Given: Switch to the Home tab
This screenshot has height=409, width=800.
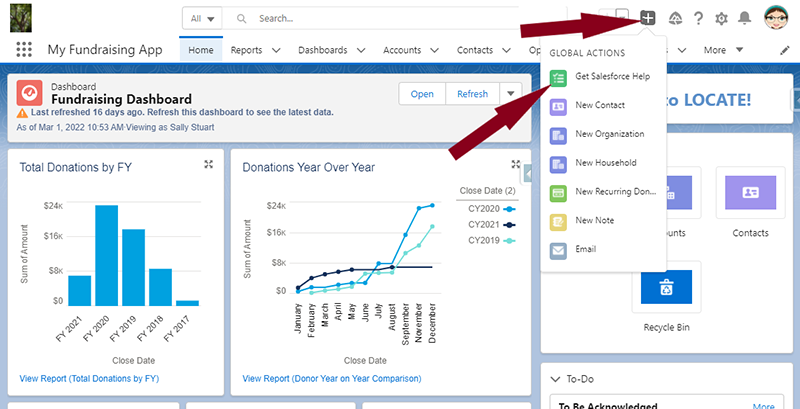Looking at the screenshot, I should pyautogui.click(x=201, y=50).
